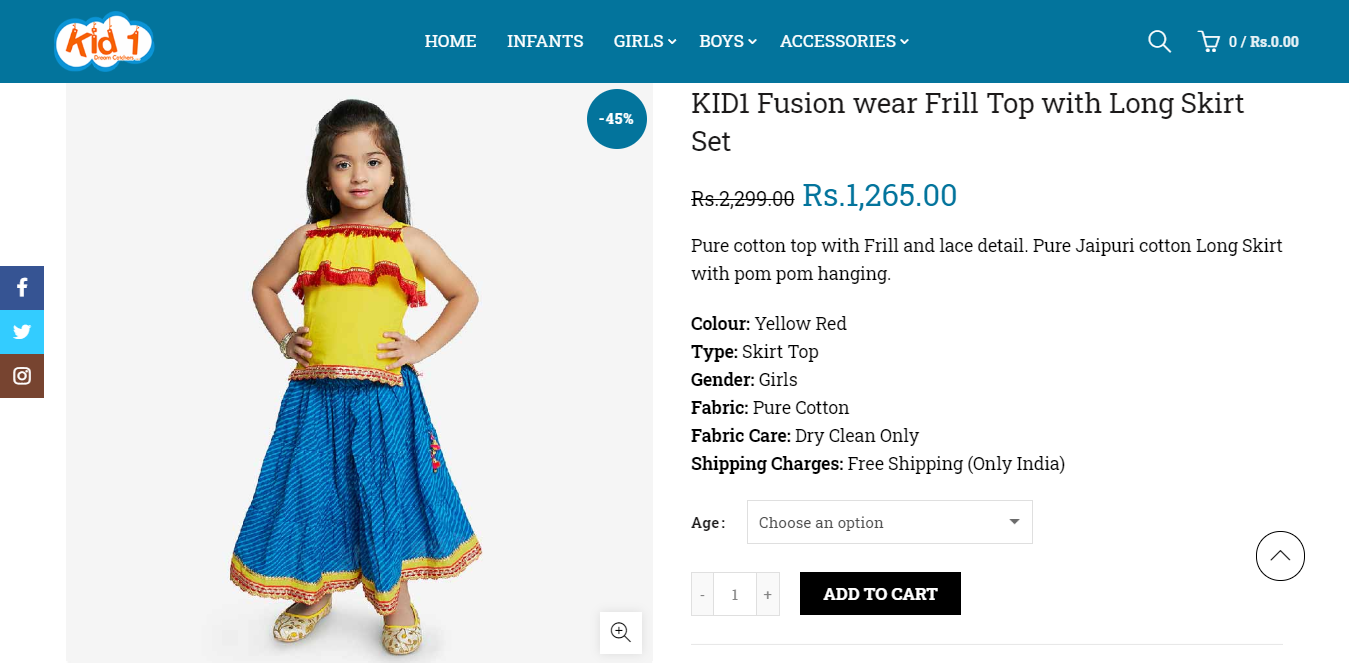Open the Infants menu item

[545, 41]
